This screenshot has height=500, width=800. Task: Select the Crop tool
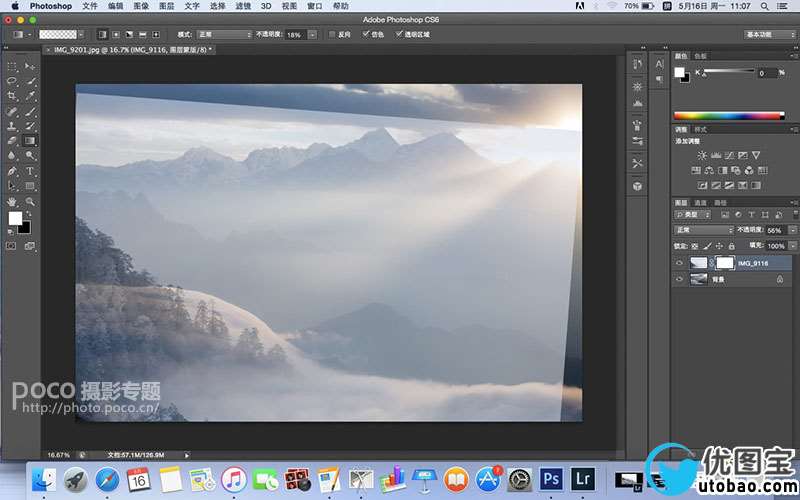pos(12,96)
